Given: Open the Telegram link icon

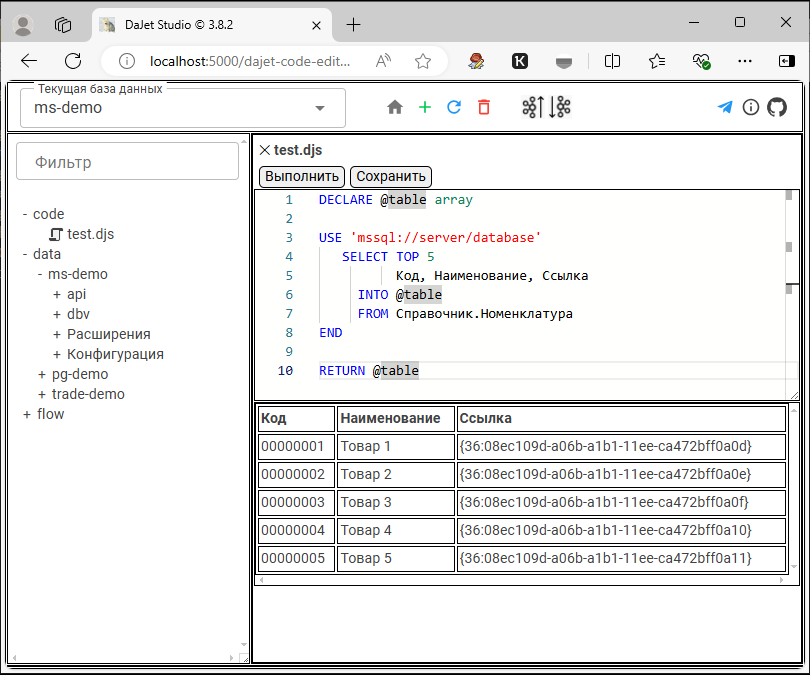Looking at the screenshot, I should pos(725,107).
